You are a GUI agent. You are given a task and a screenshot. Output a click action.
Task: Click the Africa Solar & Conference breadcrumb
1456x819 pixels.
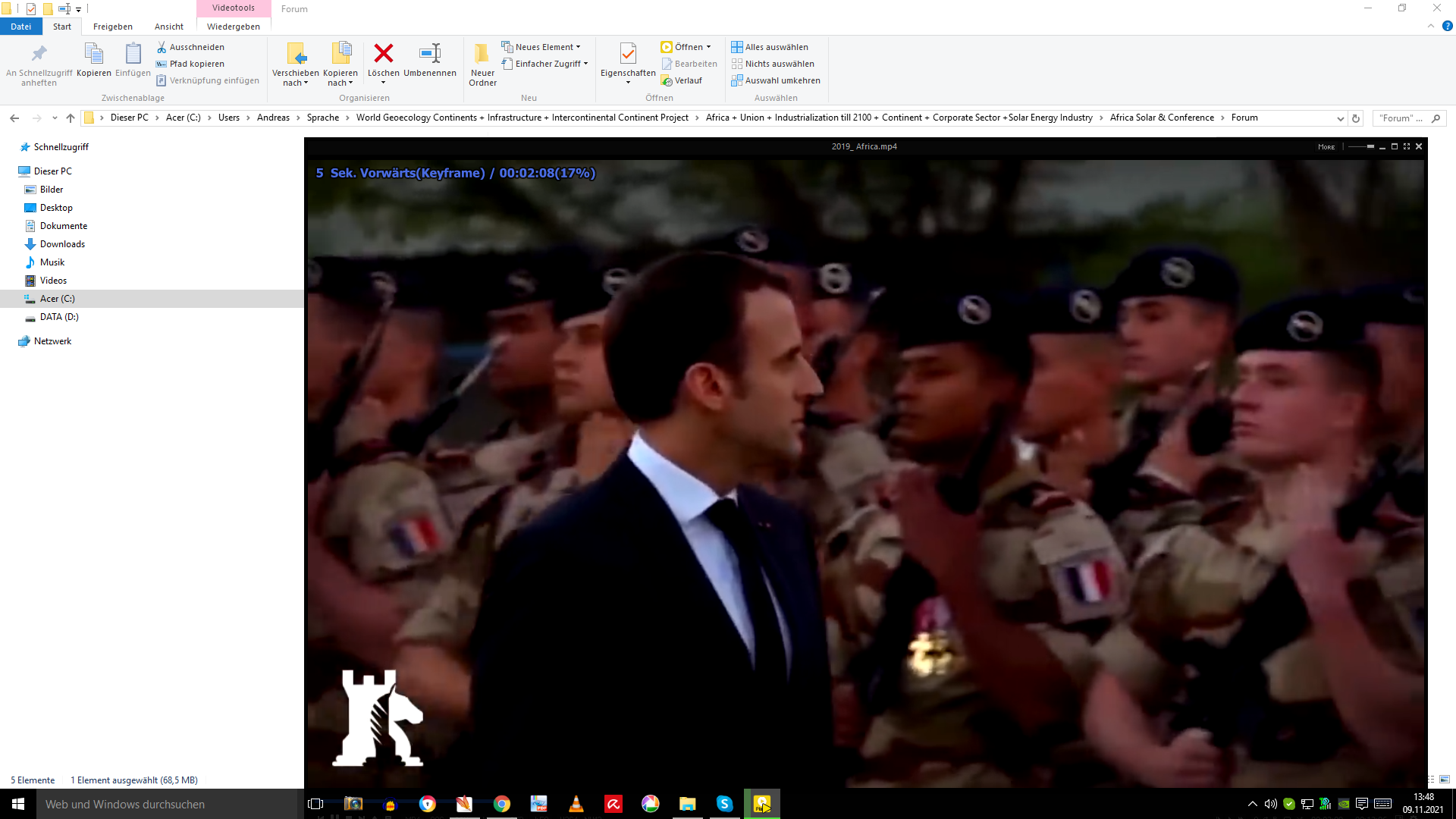[x=1162, y=118]
